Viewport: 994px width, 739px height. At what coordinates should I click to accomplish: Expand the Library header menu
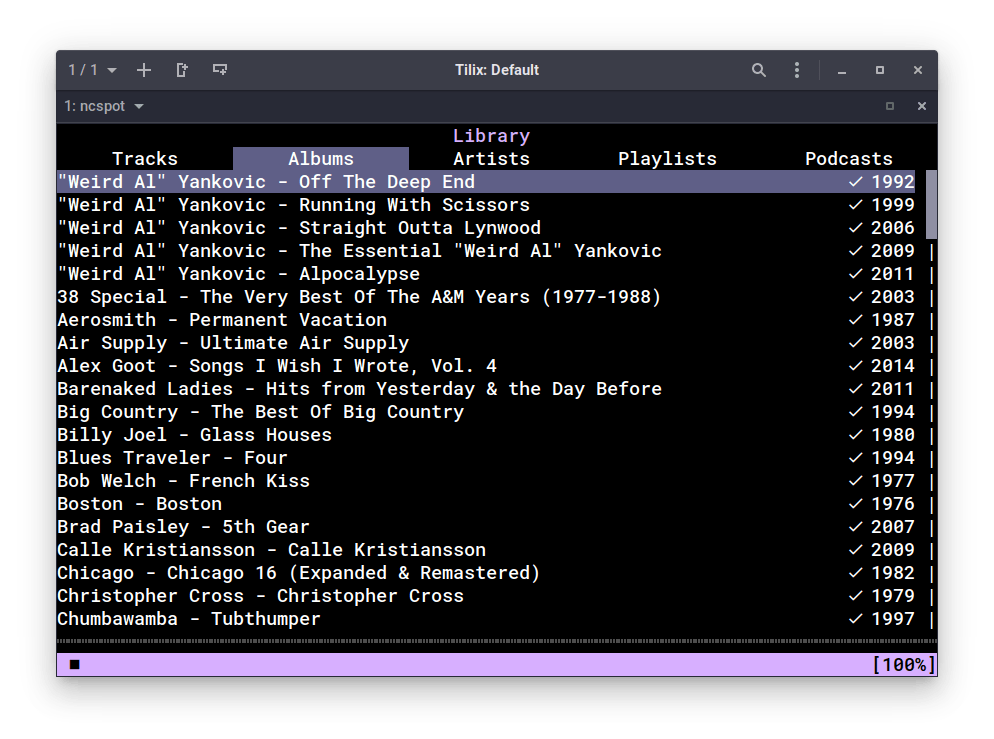tap(491, 135)
